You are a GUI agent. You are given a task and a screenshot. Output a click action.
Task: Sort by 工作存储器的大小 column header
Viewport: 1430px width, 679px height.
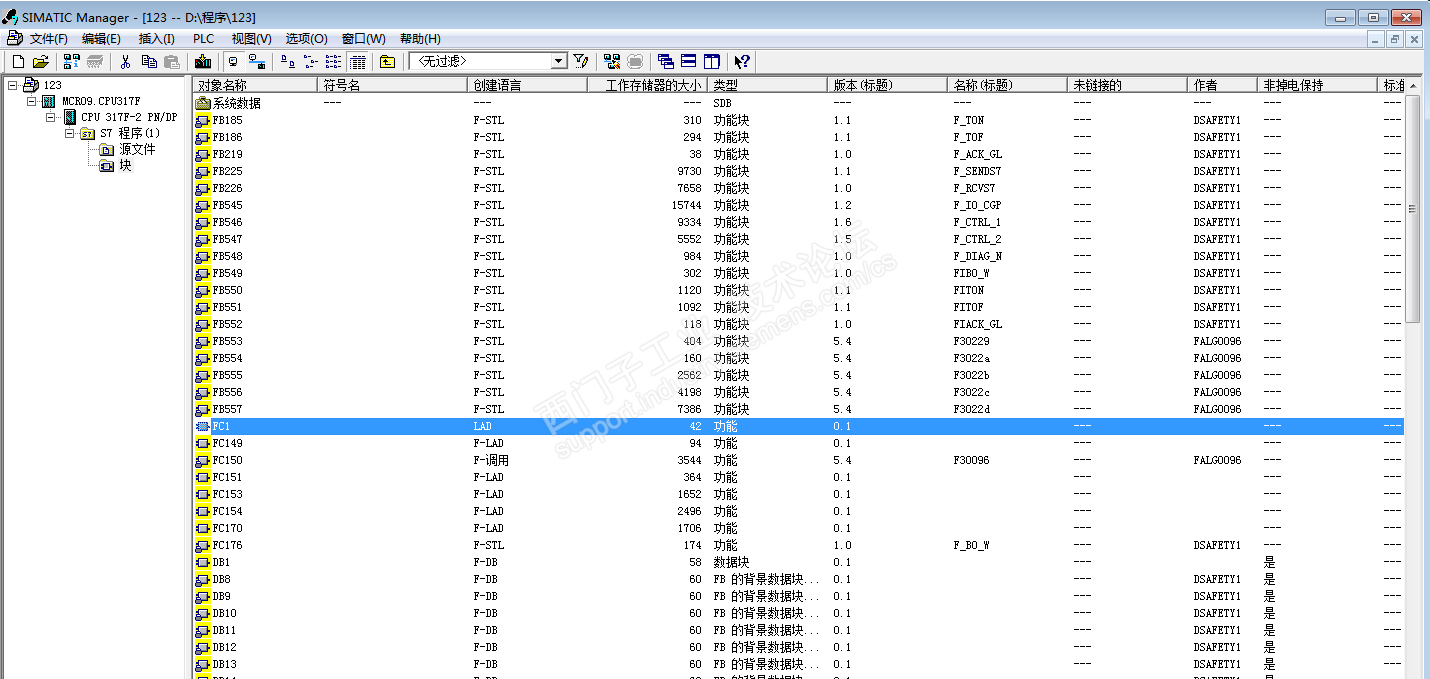(647, 85)
